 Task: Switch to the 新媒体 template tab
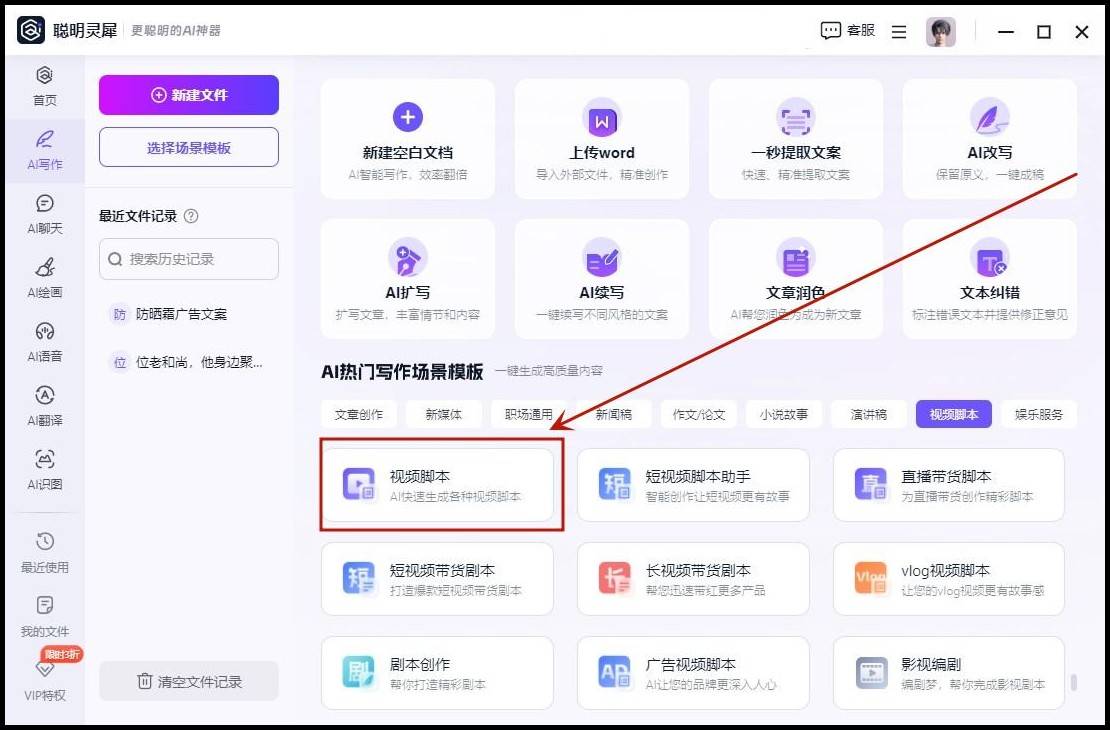[x=443, y=414]
